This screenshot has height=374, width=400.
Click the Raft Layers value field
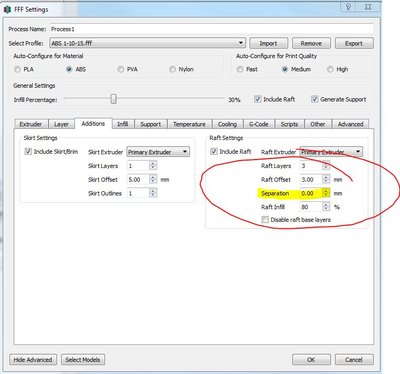[311, 166]
